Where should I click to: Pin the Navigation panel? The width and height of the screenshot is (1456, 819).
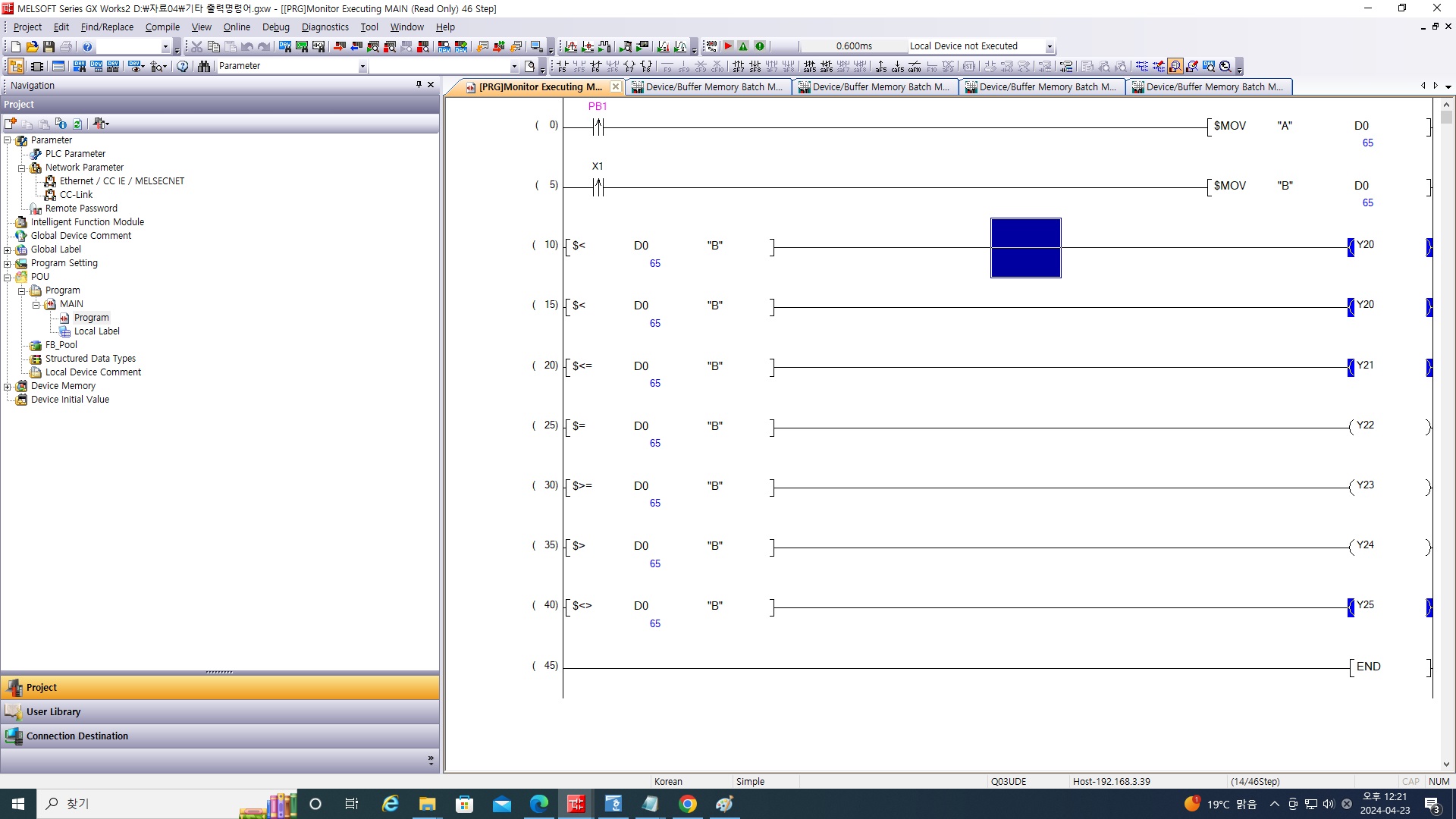(419, 85)
